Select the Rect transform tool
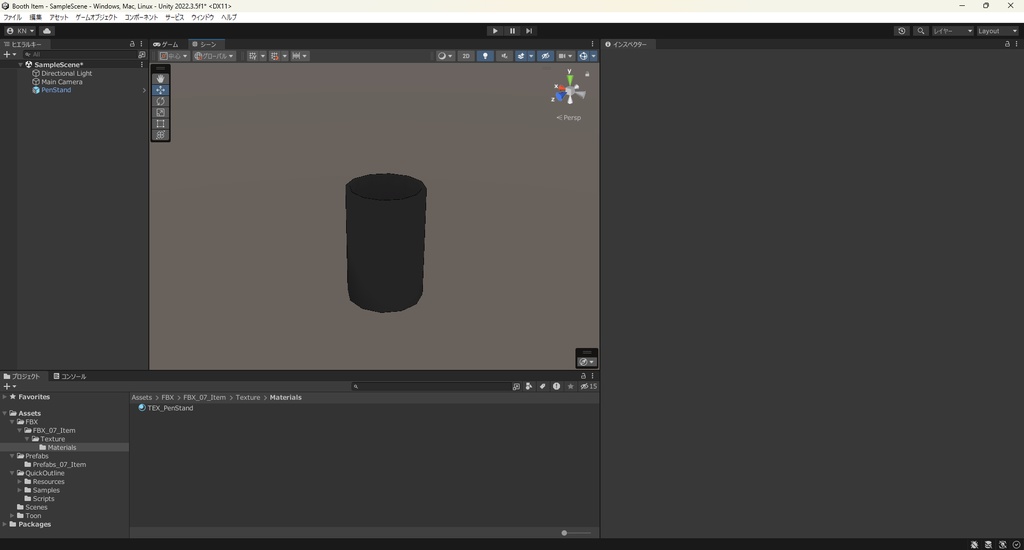The height and width of the screenshot is (550, 1024). pos(160,124)
